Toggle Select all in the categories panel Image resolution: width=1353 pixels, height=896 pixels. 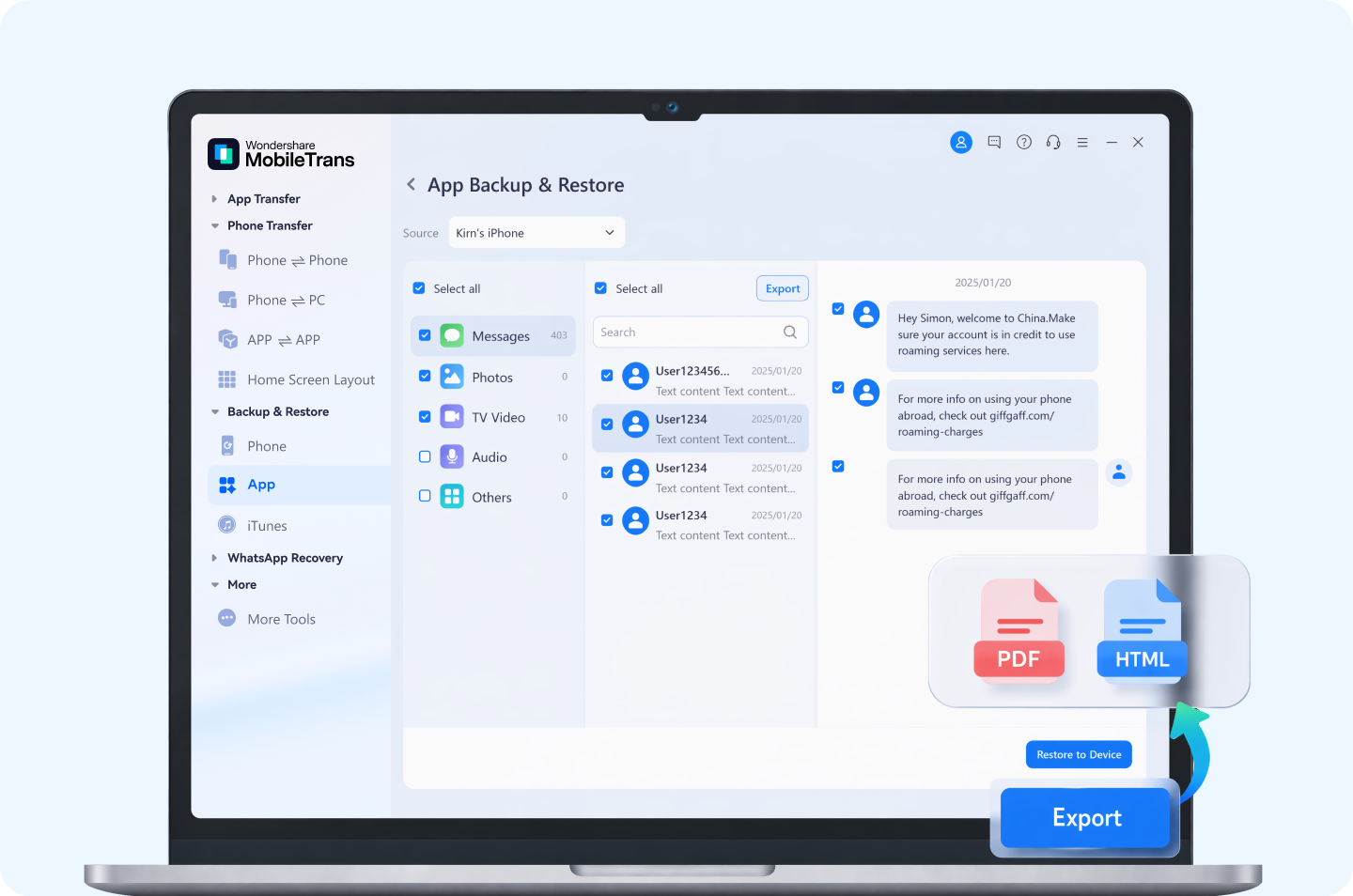coord(419,288)
